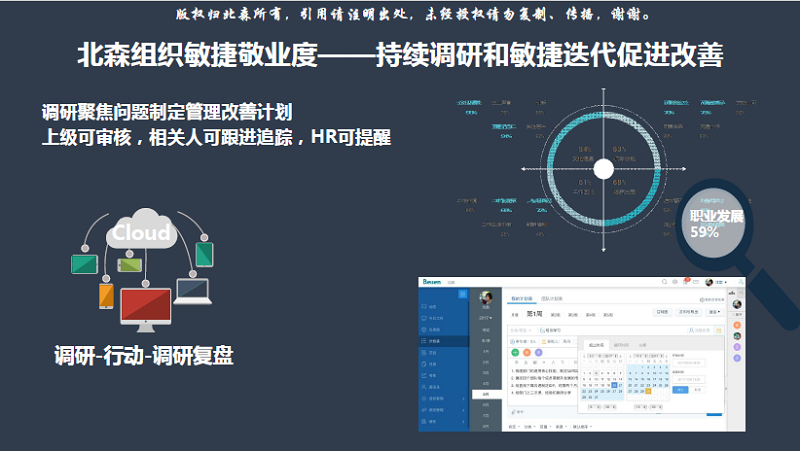Select the highlighted list-icon item in the blue sidebar
The height and width of the screenshot is (451, 800).
pos(444,341)
